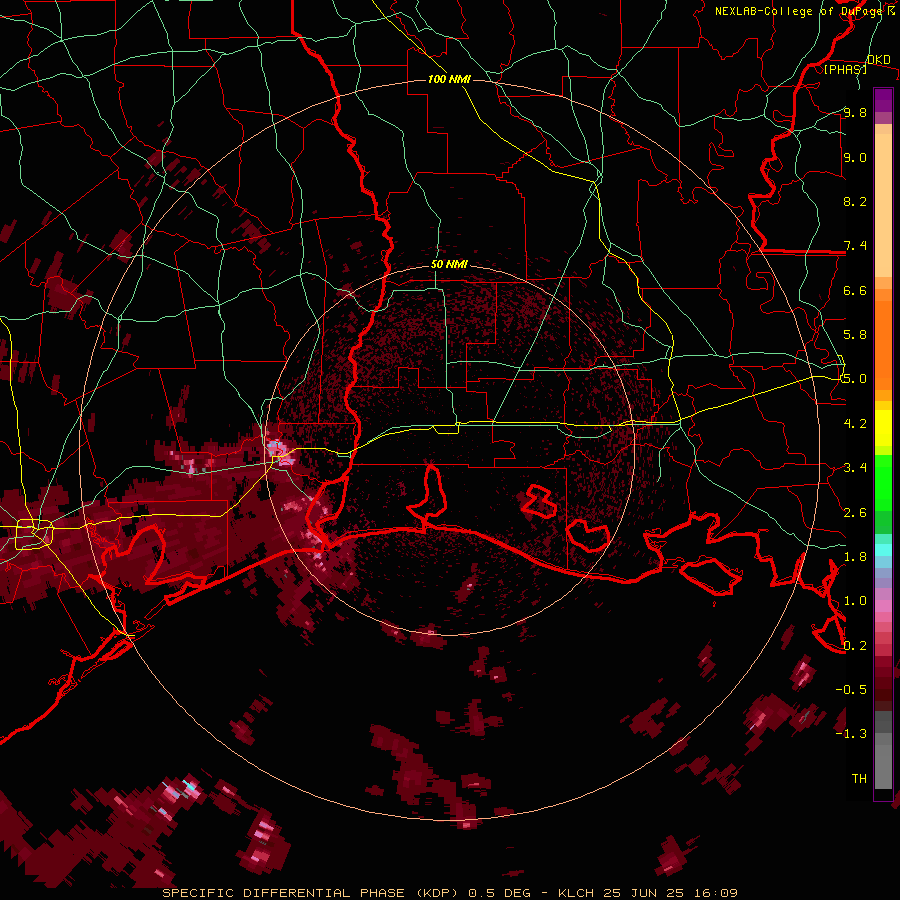
Task: Click the 5.0 value on the color scale
Action: point(855,379)
